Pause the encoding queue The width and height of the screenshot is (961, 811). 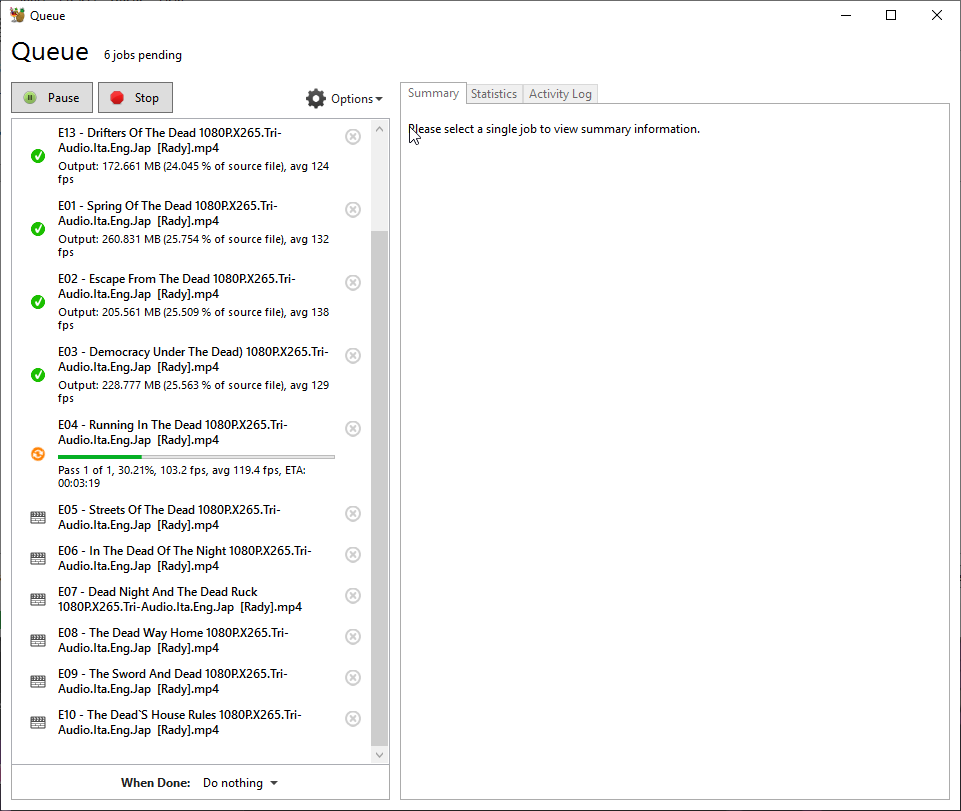click(x=52, y=98)
